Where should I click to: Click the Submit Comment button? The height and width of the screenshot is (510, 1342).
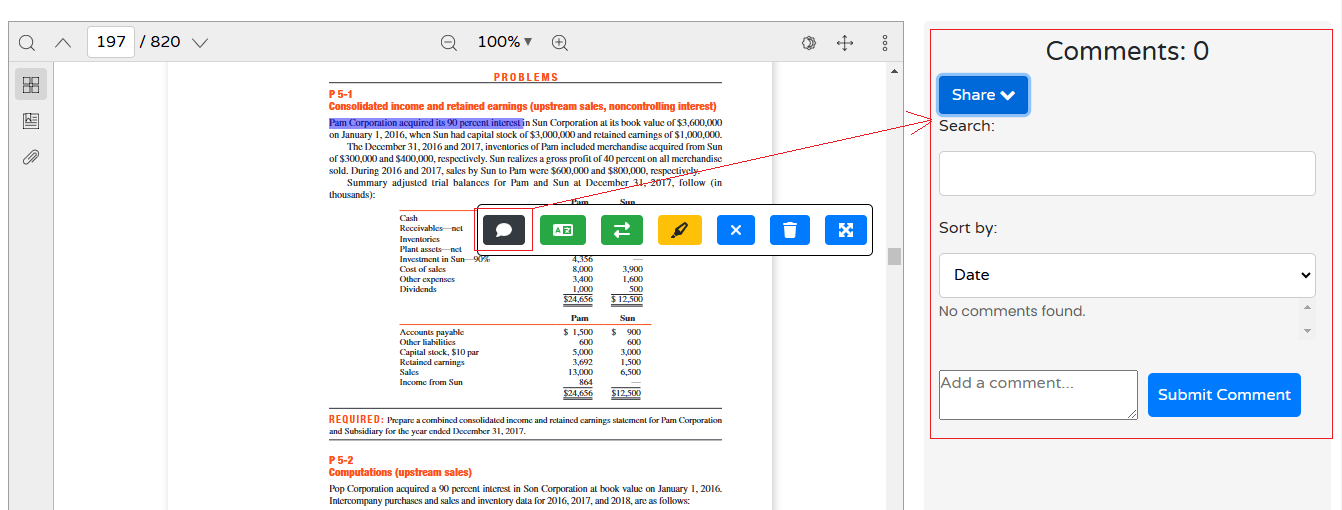point(1224,395)
